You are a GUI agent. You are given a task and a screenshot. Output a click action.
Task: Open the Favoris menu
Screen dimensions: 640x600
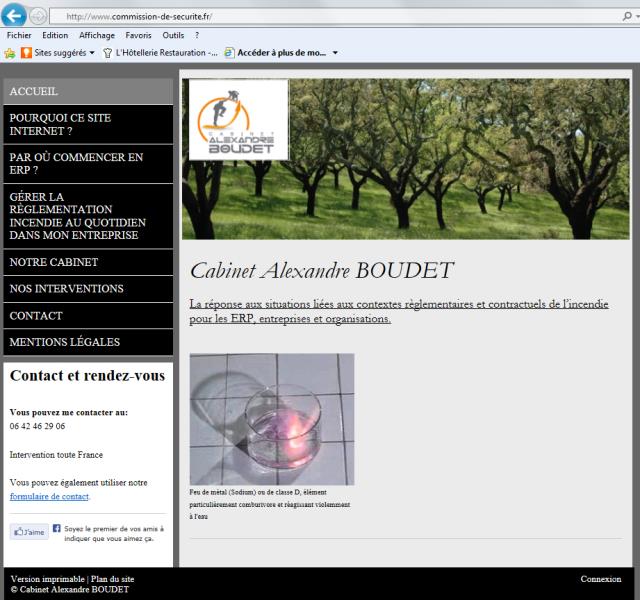point(138,35)
